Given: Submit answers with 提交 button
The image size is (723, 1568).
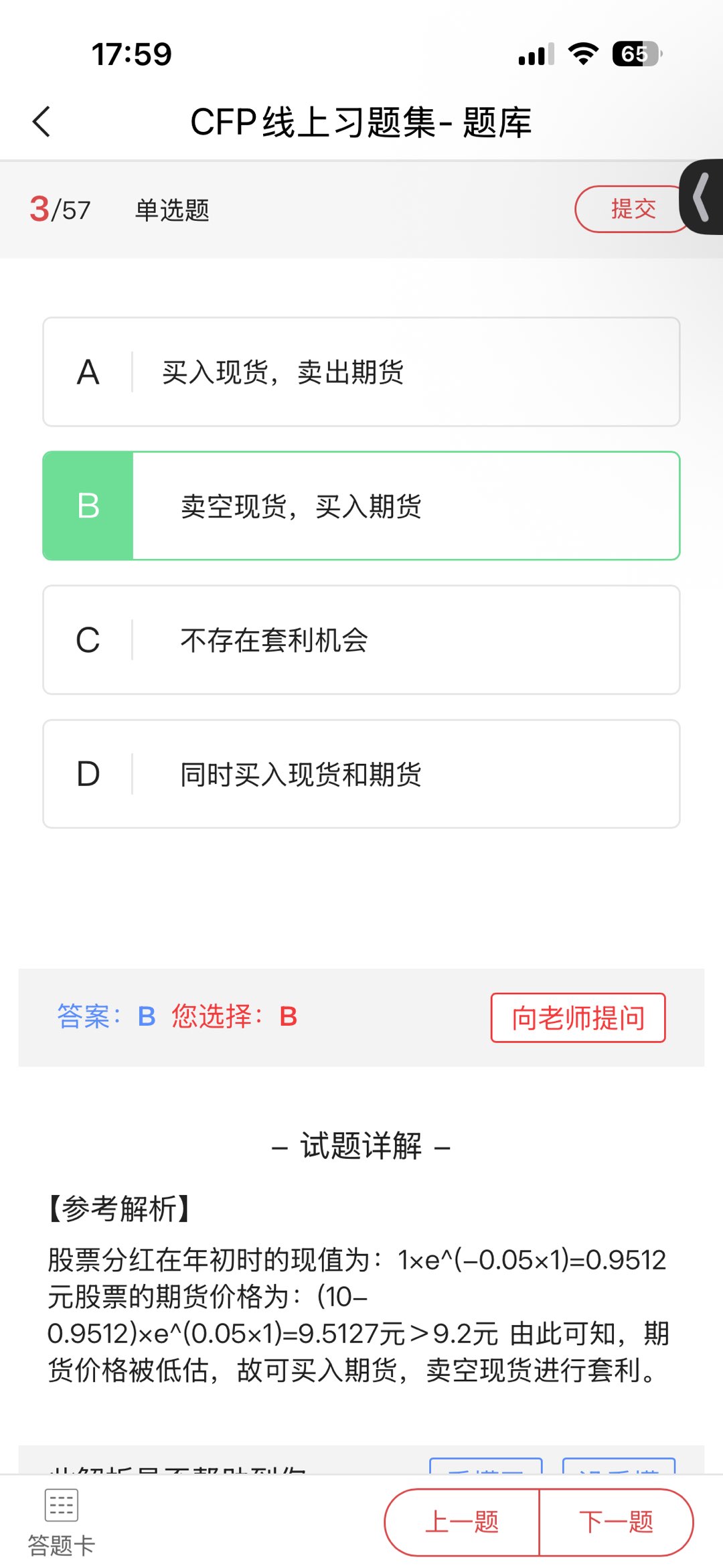Looking at the screenshot, I should click(633, 209).
